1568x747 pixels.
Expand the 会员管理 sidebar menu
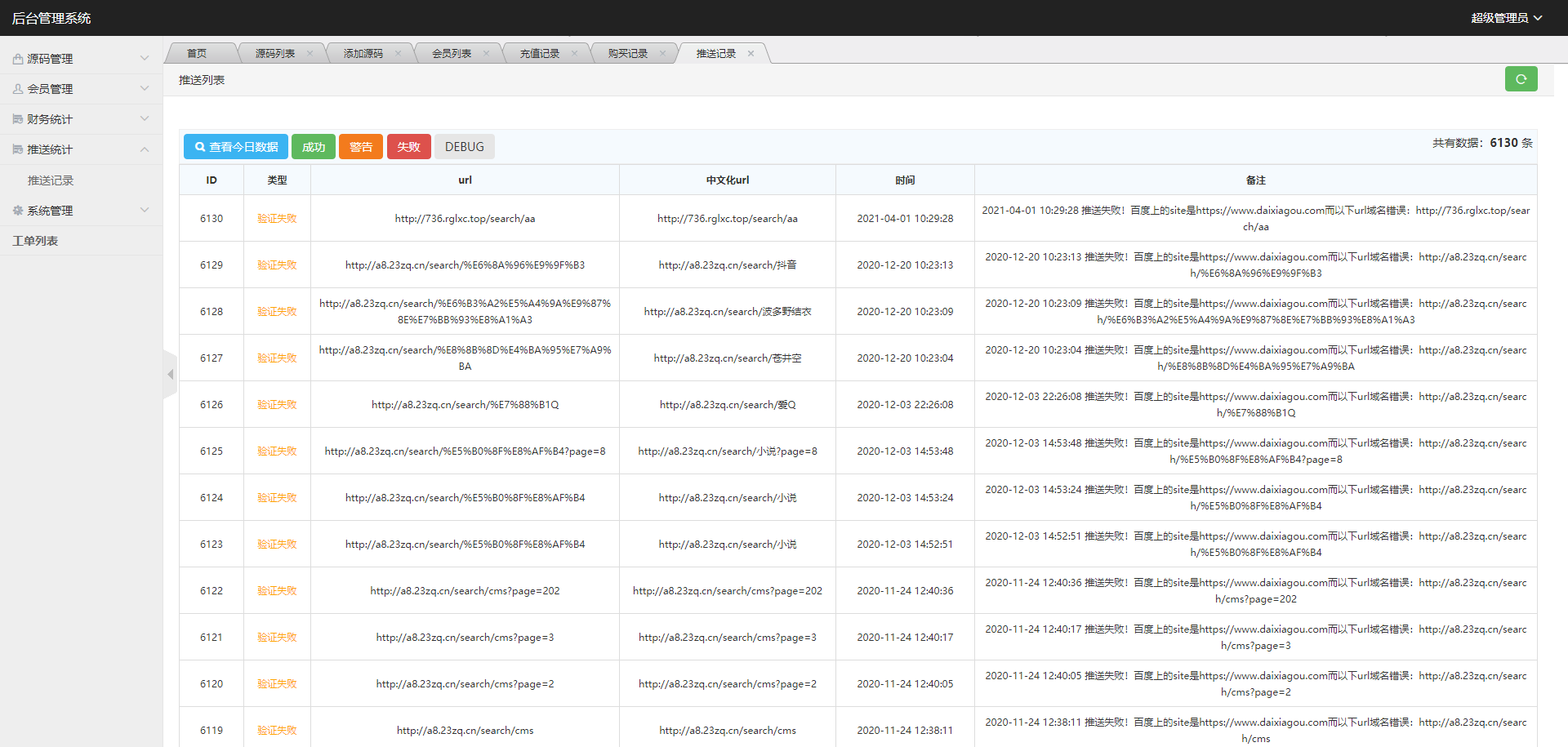click(x=81, y=89)
